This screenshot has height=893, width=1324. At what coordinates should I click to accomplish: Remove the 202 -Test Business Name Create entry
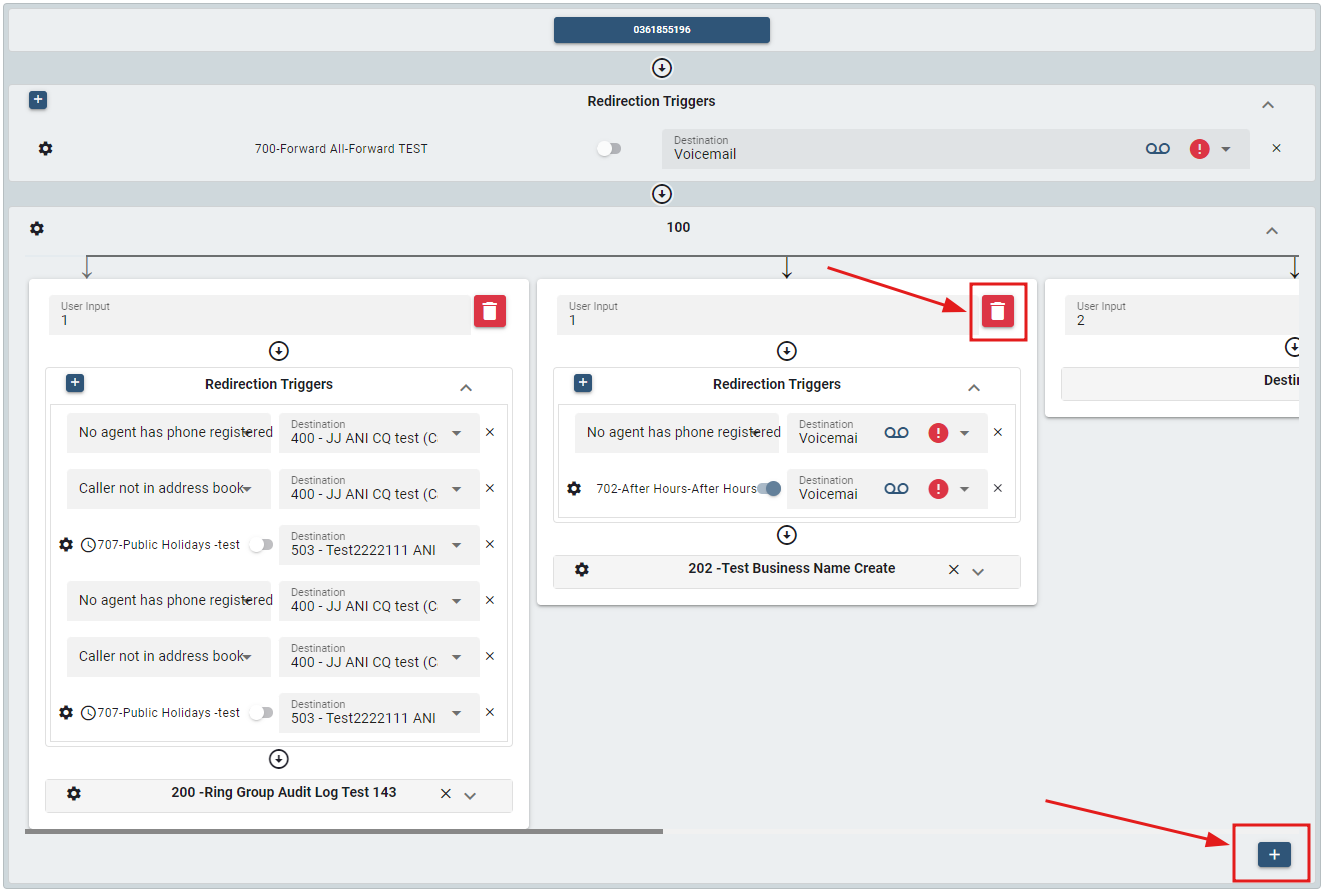[954, 570]
